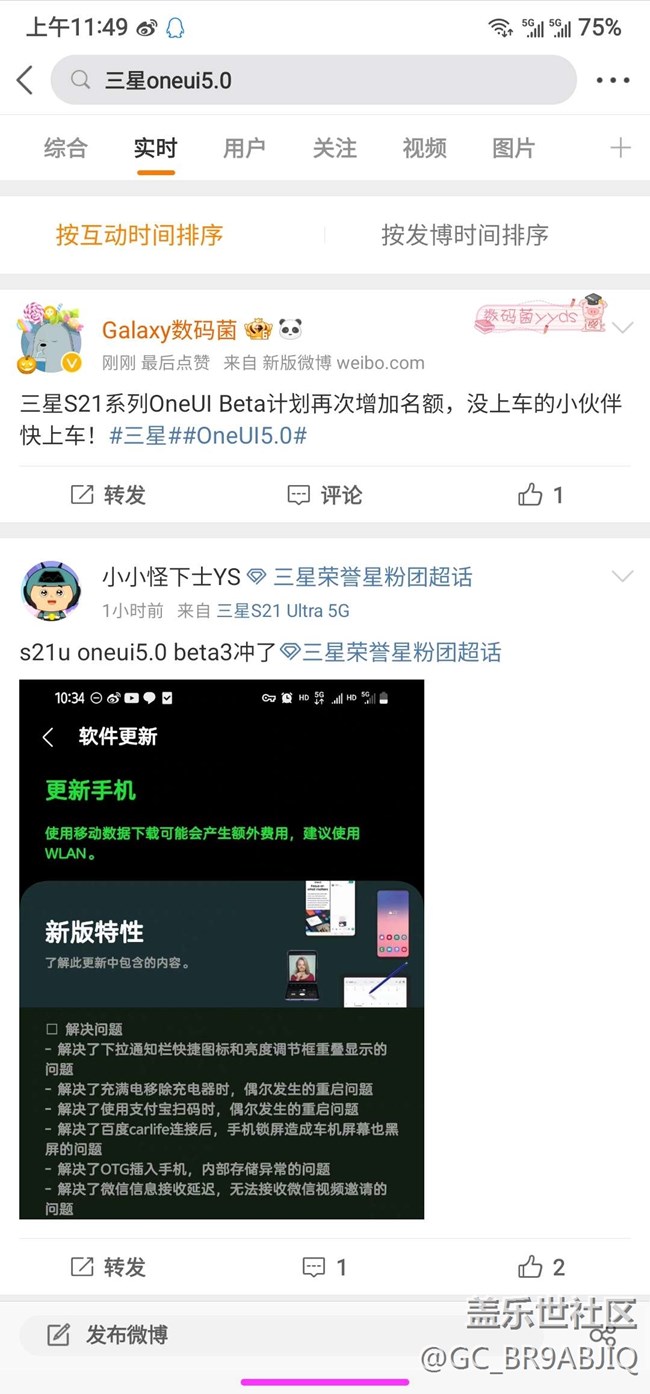Open the software update screenshot image
This screenshot has width=650, height=1394.
pos(221,949)
